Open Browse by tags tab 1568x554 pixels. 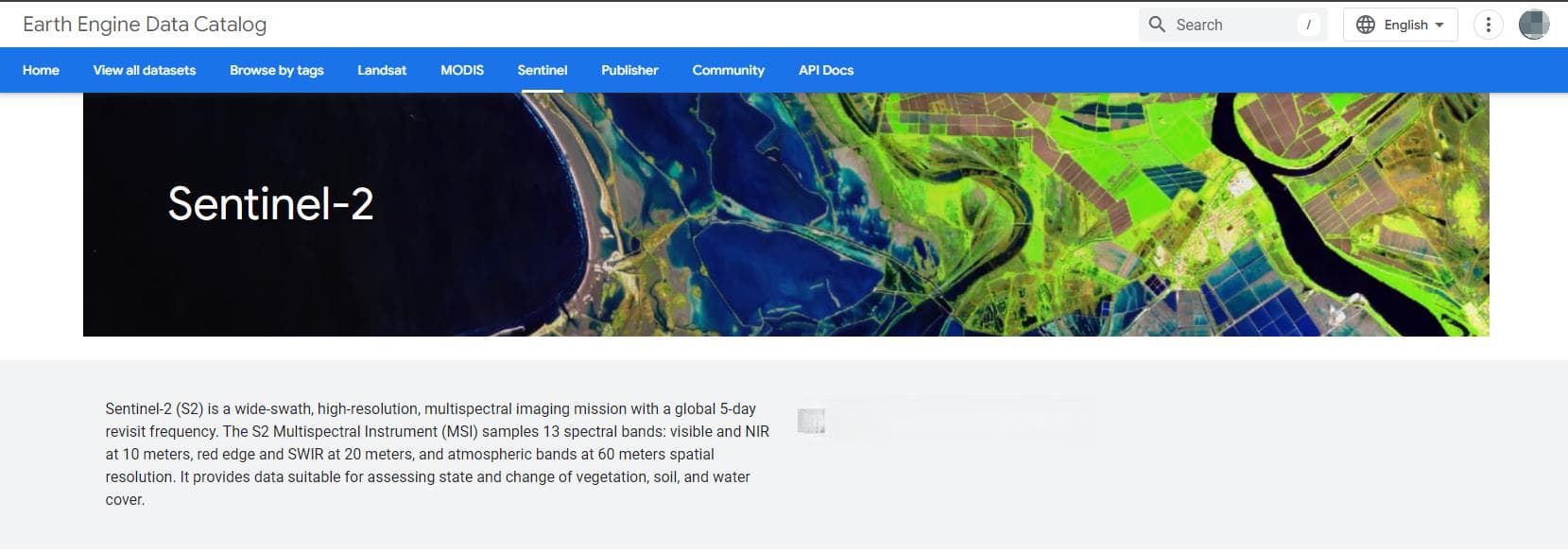[277, 70]
